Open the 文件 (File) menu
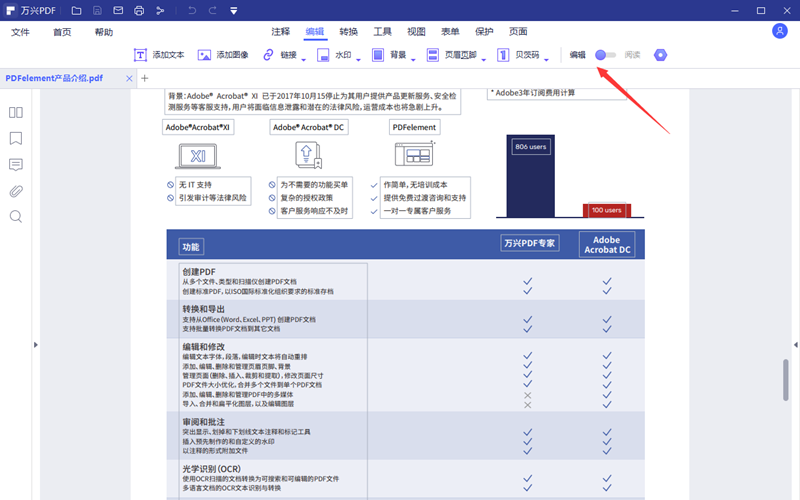Screen dimensions: 800x500 tap(20, 32)
